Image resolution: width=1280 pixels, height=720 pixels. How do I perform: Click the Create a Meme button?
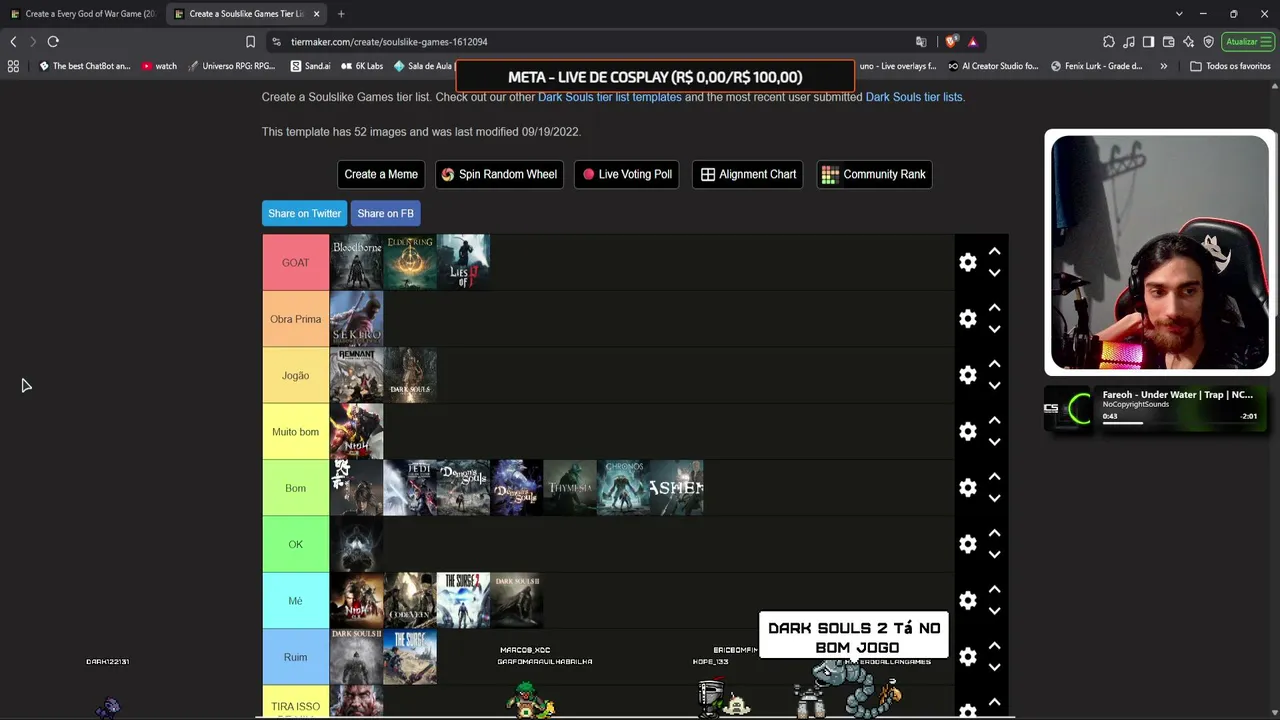(x=381, y=174)
